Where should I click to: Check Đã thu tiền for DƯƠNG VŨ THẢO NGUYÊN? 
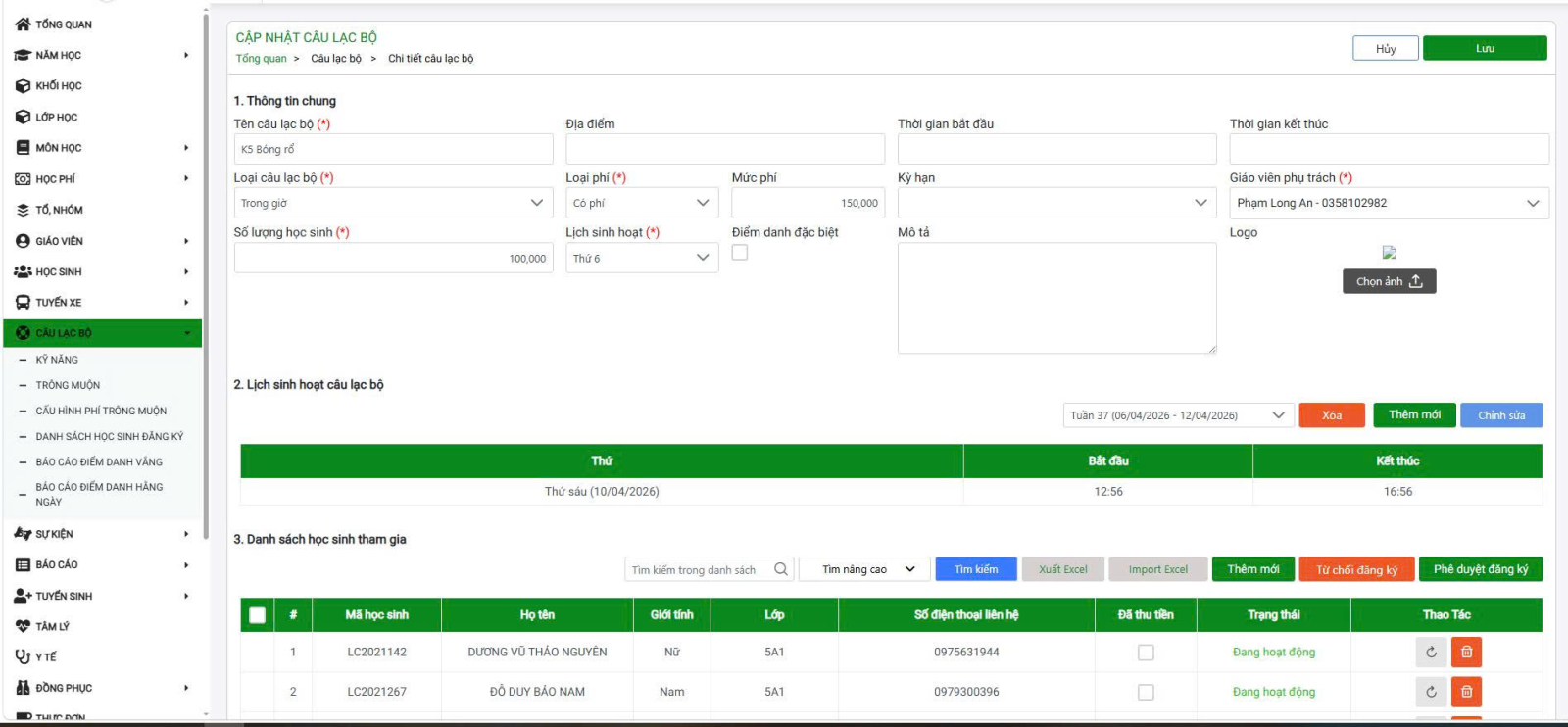tap(1146, 653)
